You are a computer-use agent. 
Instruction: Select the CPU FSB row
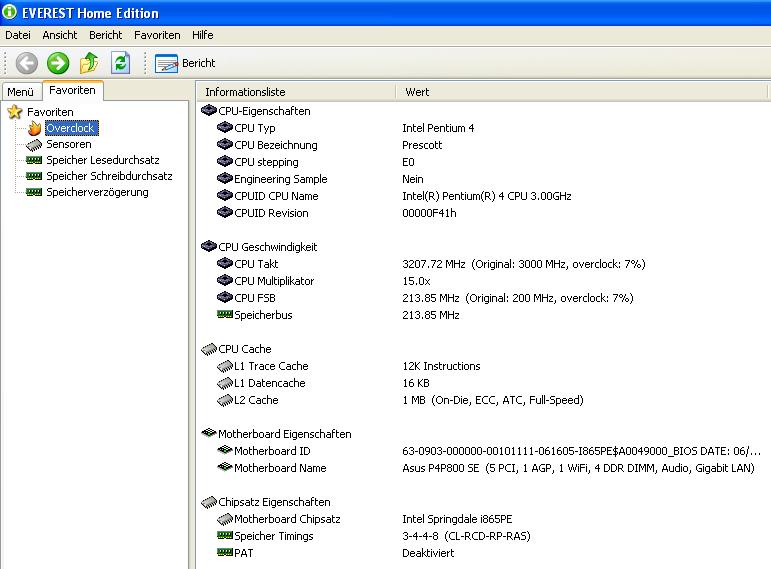tap(484, 298)
